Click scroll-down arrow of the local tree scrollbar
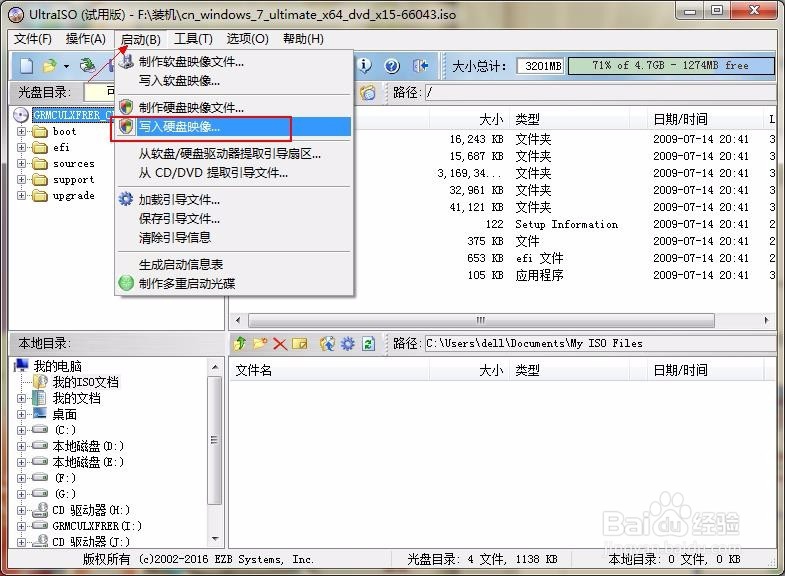This screenshot has width=785, height=576. tap(215, 539)
